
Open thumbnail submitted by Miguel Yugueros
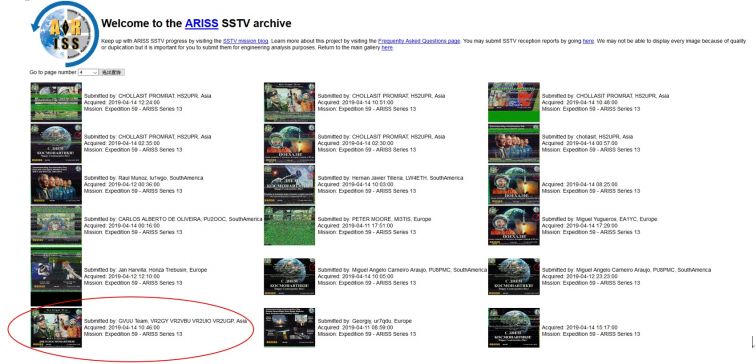[x=513, y=226]
